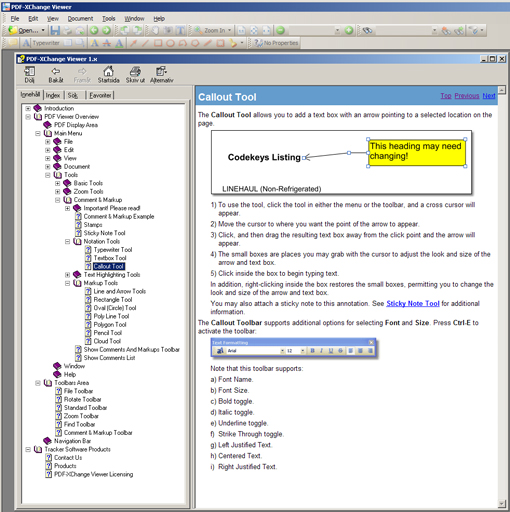The image size is (510, 512).
Task: Open the zoom level combo box dropdown
Action: click(337, 31)
